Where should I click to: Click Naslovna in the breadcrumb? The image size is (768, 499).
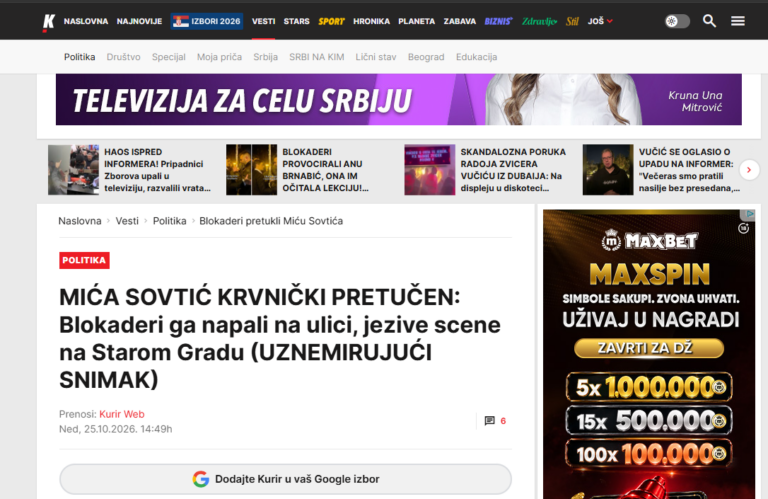click(80, 221)
